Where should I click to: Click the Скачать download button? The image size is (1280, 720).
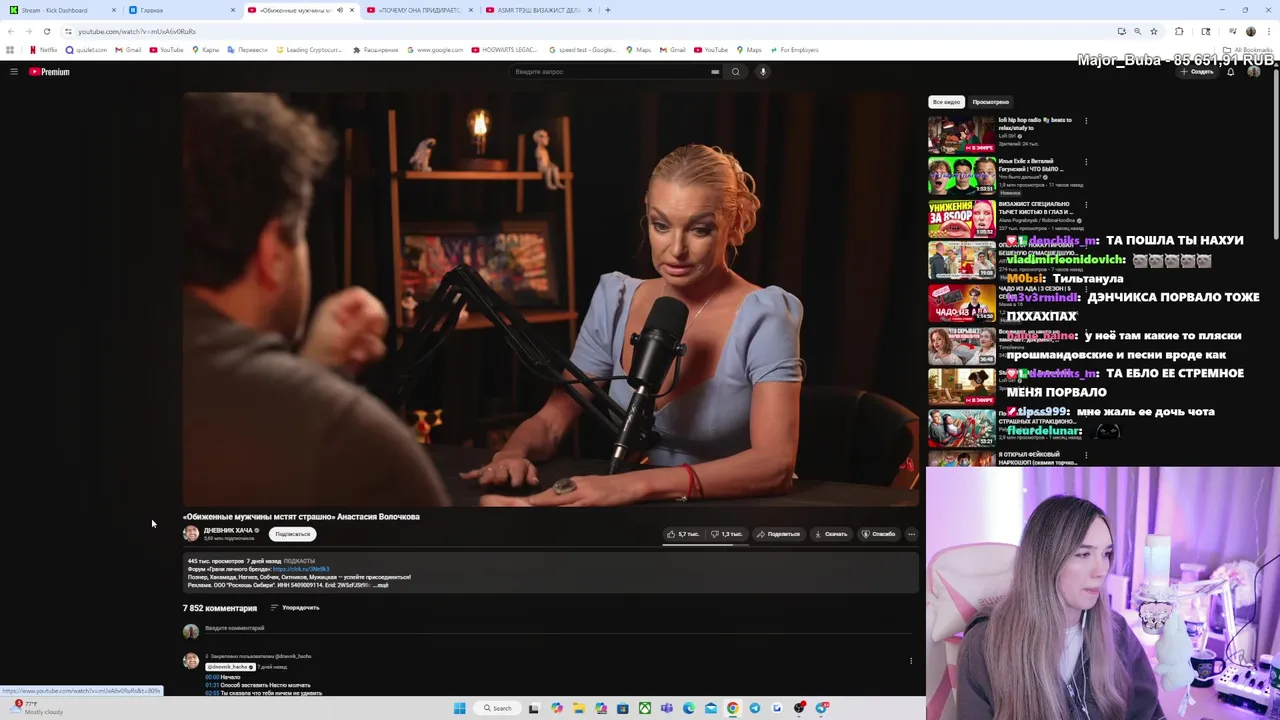(831, 534)
